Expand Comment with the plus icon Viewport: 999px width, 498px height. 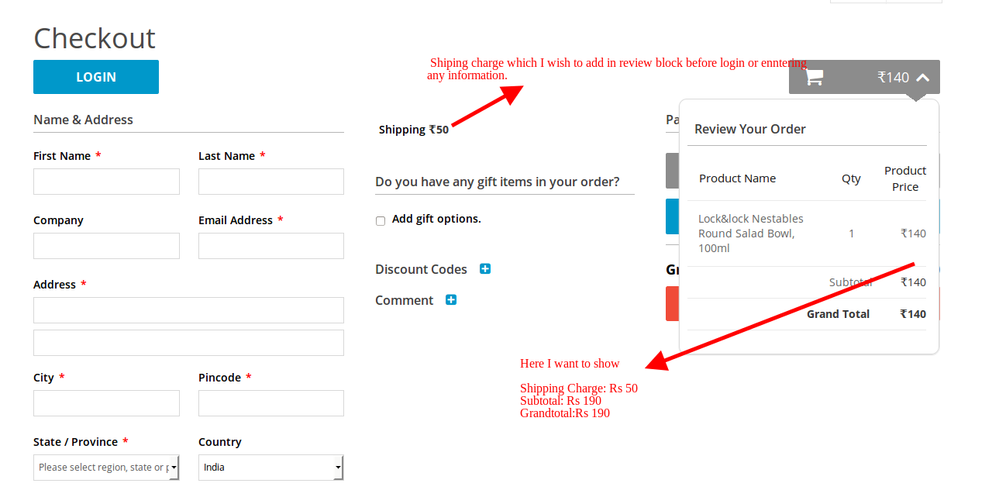451,300
